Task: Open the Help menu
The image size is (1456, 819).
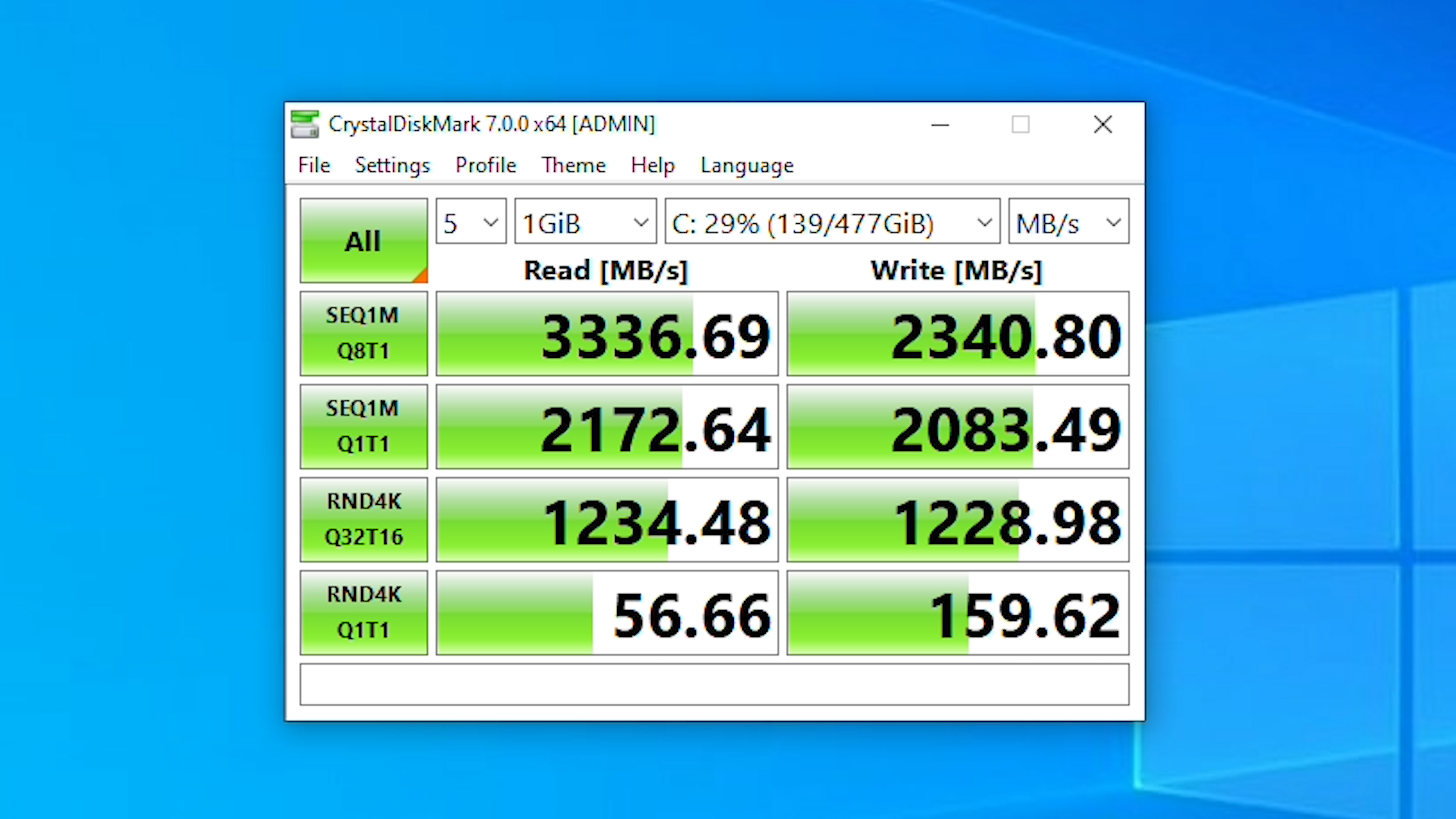Action: click(653, 165)
